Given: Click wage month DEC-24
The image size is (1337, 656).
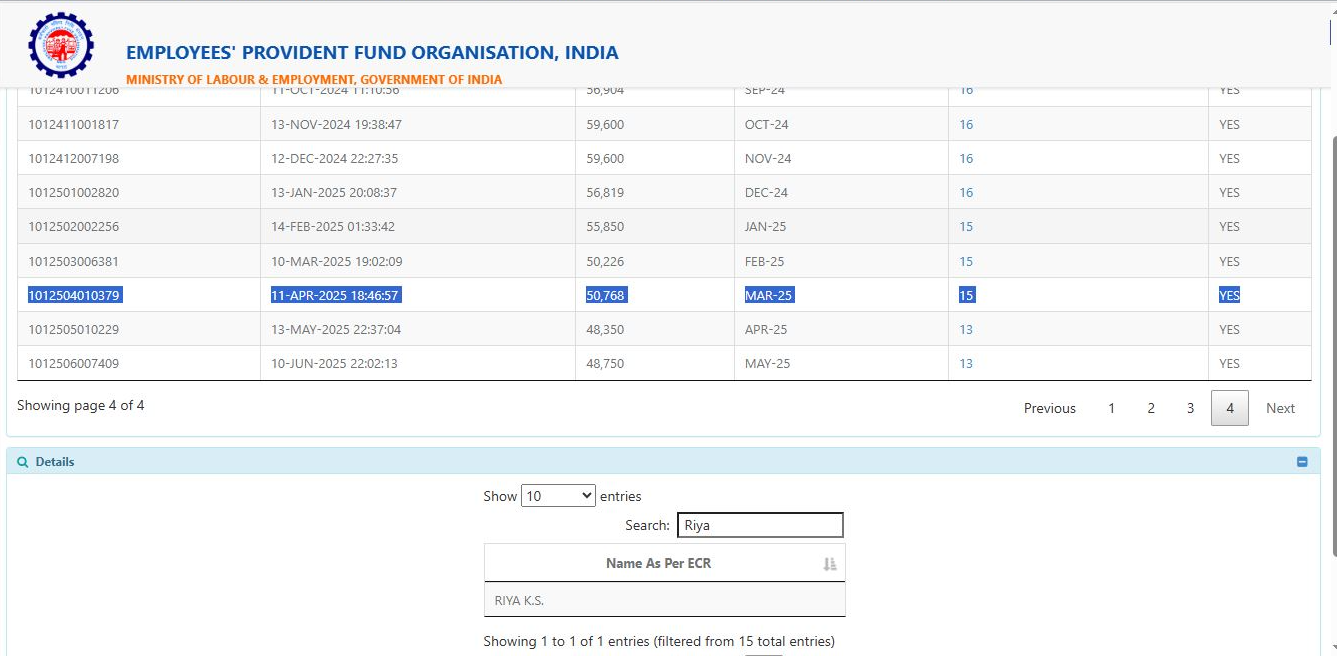Looking at the screenshot, I should (767, 193).
